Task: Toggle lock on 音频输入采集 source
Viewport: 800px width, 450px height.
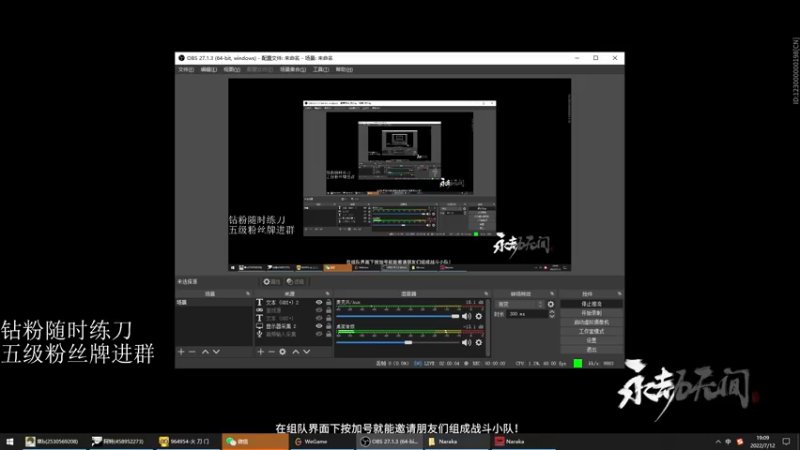Action: (x=329, y=334)
